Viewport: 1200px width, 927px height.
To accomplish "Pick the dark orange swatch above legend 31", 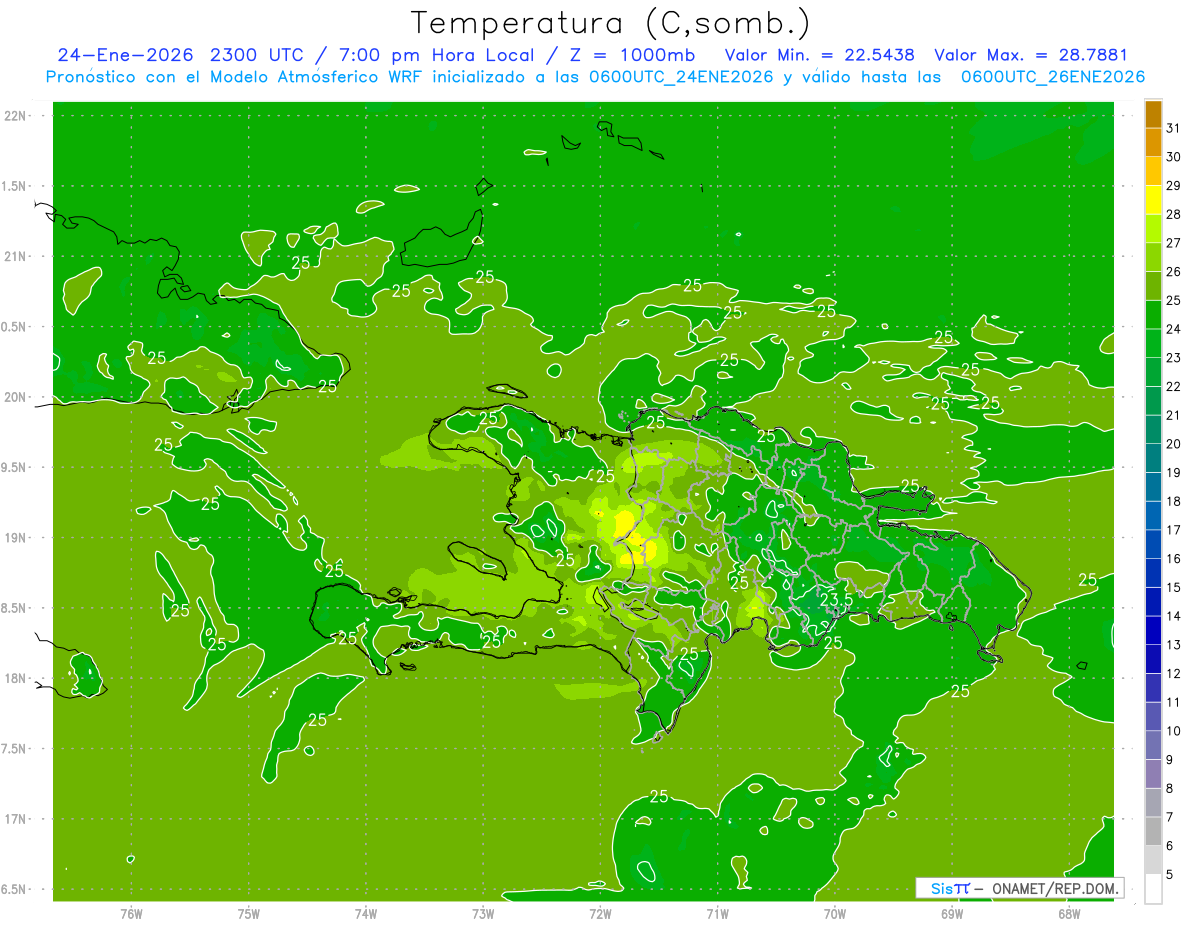I will 1153,114.
